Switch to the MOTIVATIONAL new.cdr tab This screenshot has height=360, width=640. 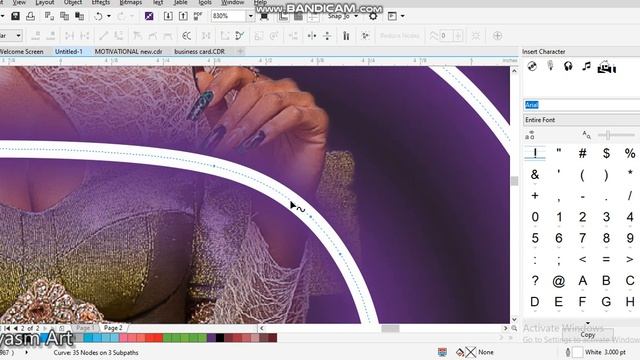click(128, 51)
